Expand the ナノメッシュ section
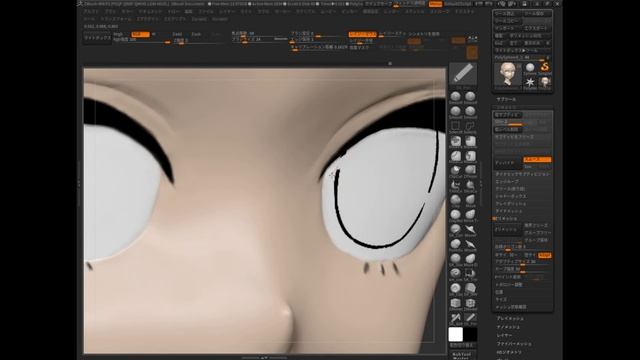Viewport: 640px width, 360px height. click(x=508, y=327)
